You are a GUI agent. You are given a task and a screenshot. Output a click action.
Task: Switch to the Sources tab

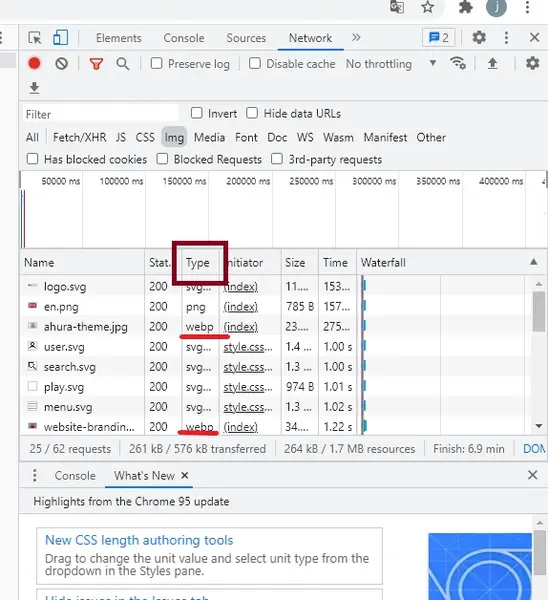[246, 38]
